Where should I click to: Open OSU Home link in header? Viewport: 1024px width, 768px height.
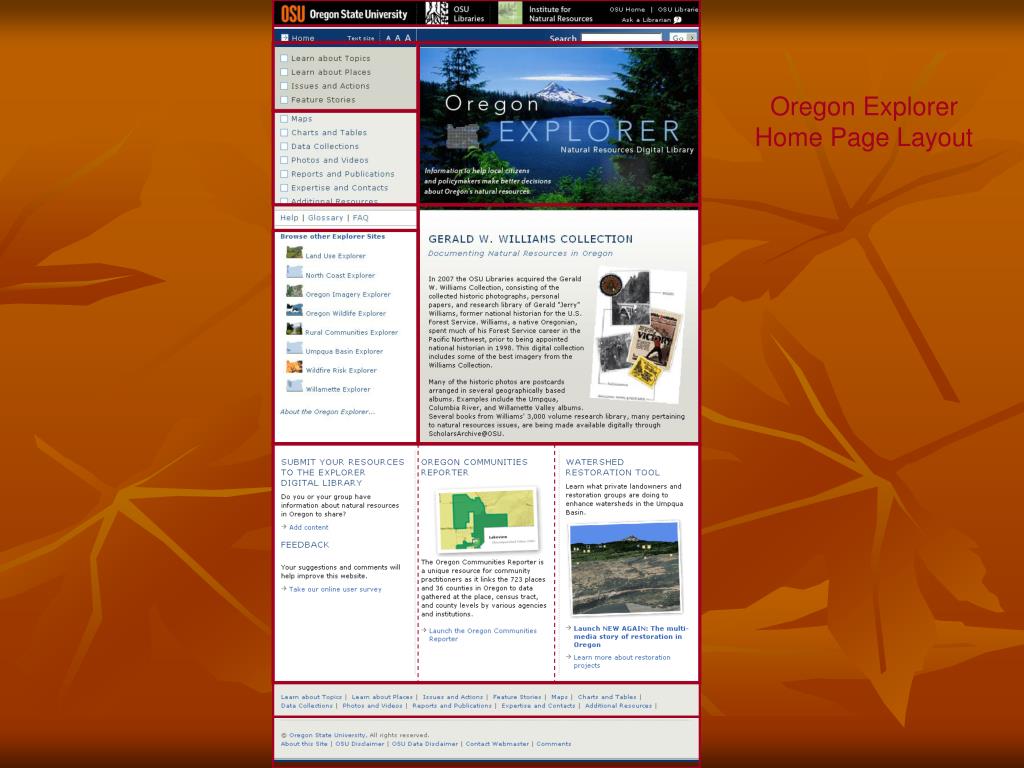click(x=627, y=9)
